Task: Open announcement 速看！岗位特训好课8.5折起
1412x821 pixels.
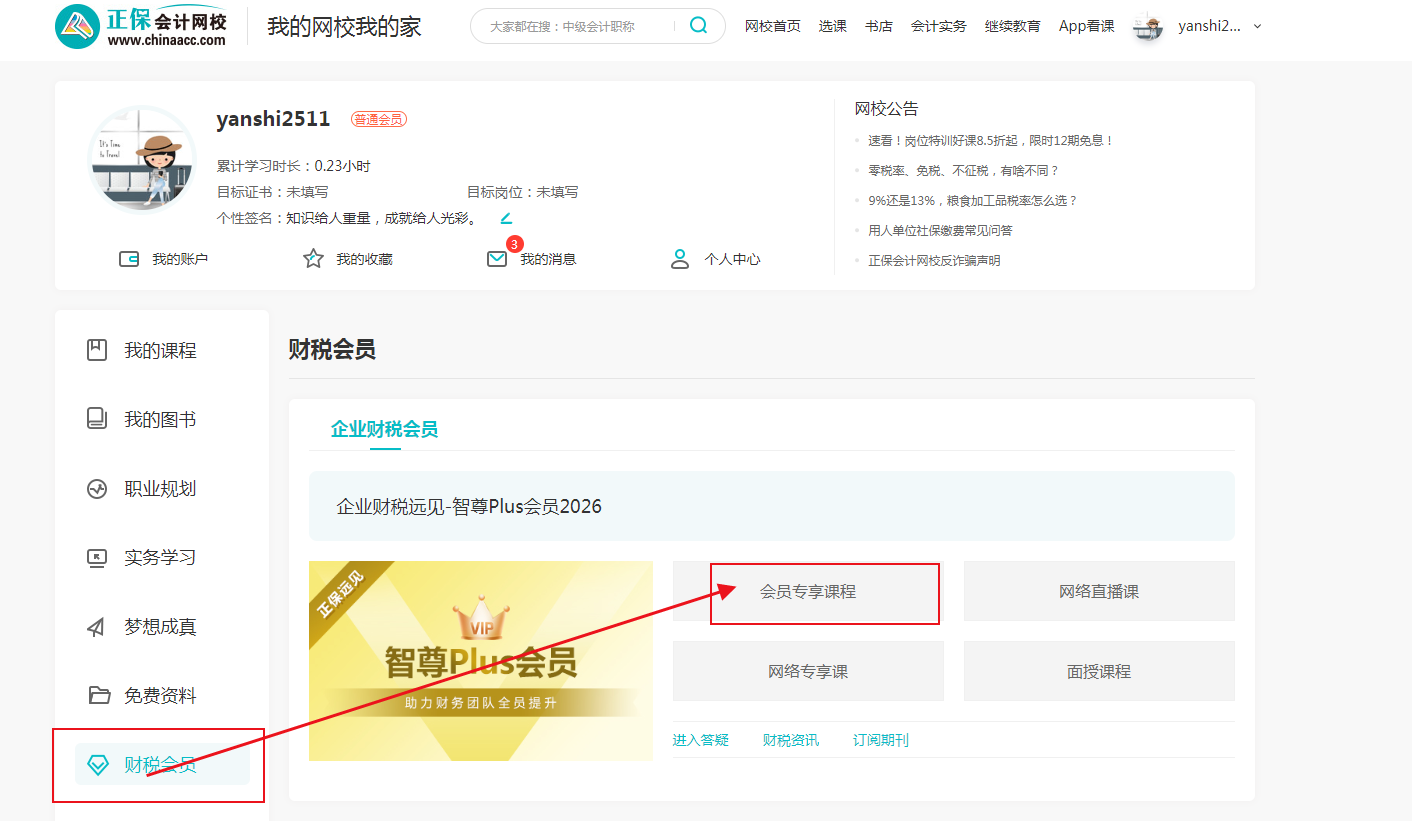Action: point(990,141)
